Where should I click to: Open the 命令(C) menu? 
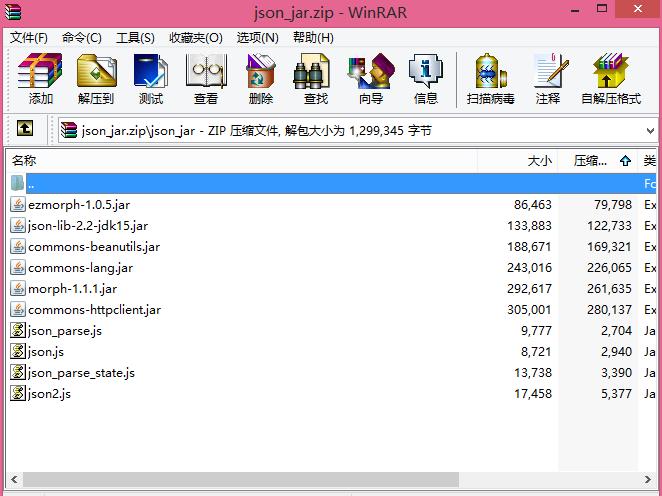pos(81,38)
